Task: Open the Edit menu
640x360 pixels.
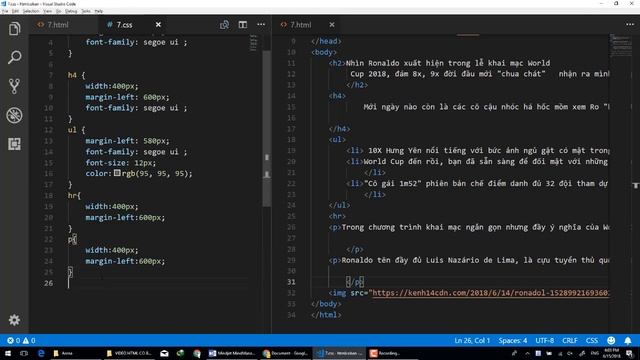Action: coord(15,11)
